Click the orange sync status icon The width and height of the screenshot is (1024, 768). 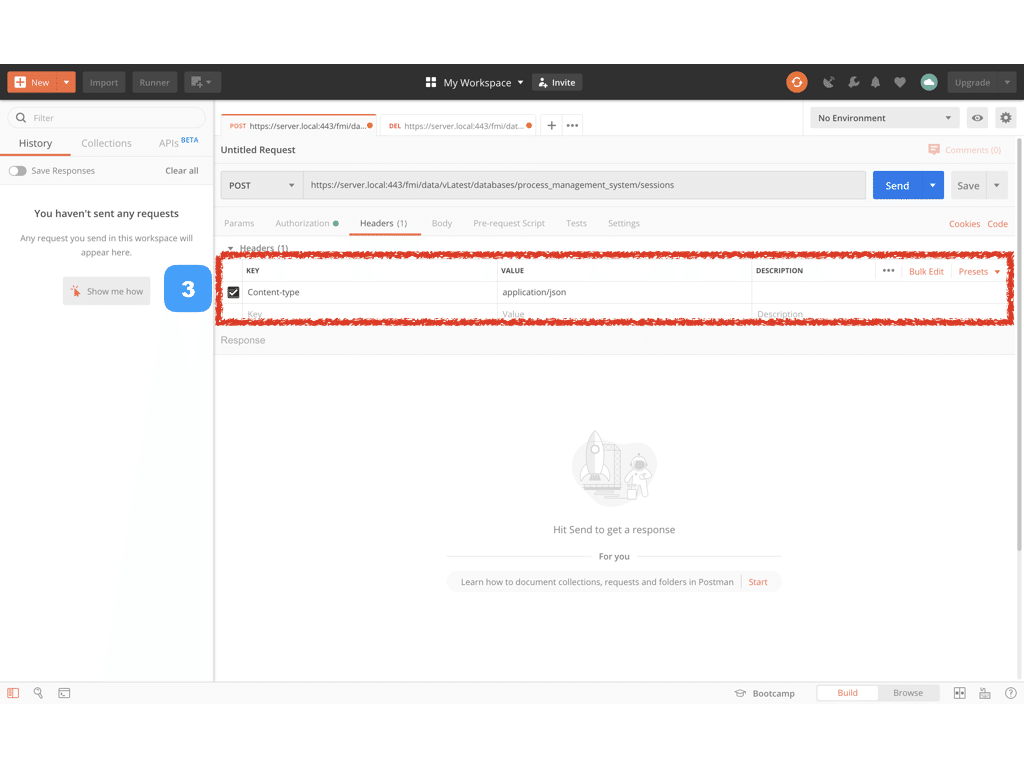[x=797, y=82]
